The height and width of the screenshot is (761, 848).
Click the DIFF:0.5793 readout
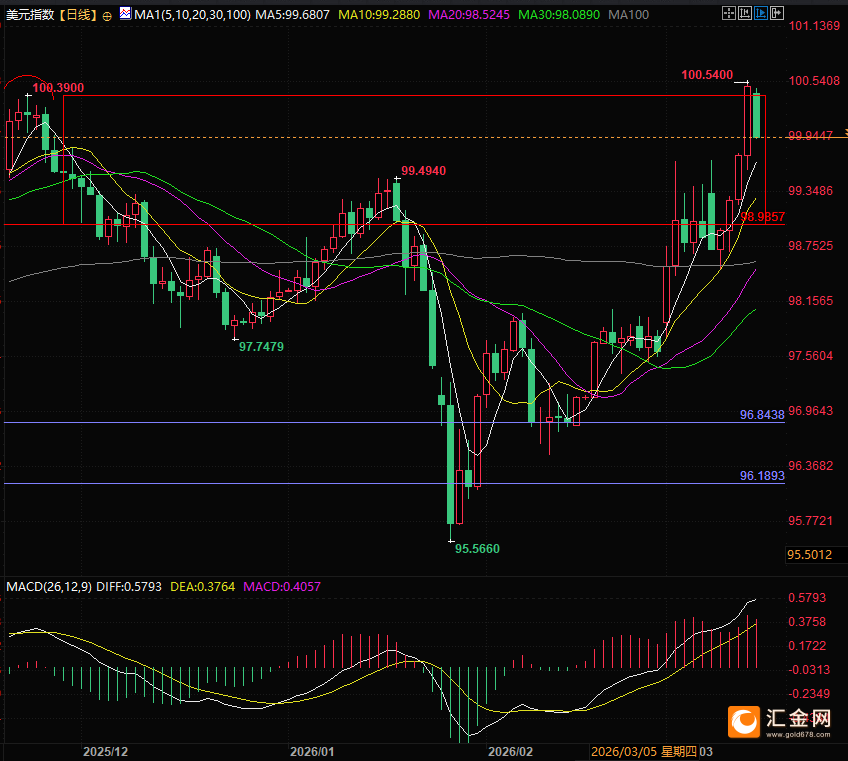tap(129, 587)
